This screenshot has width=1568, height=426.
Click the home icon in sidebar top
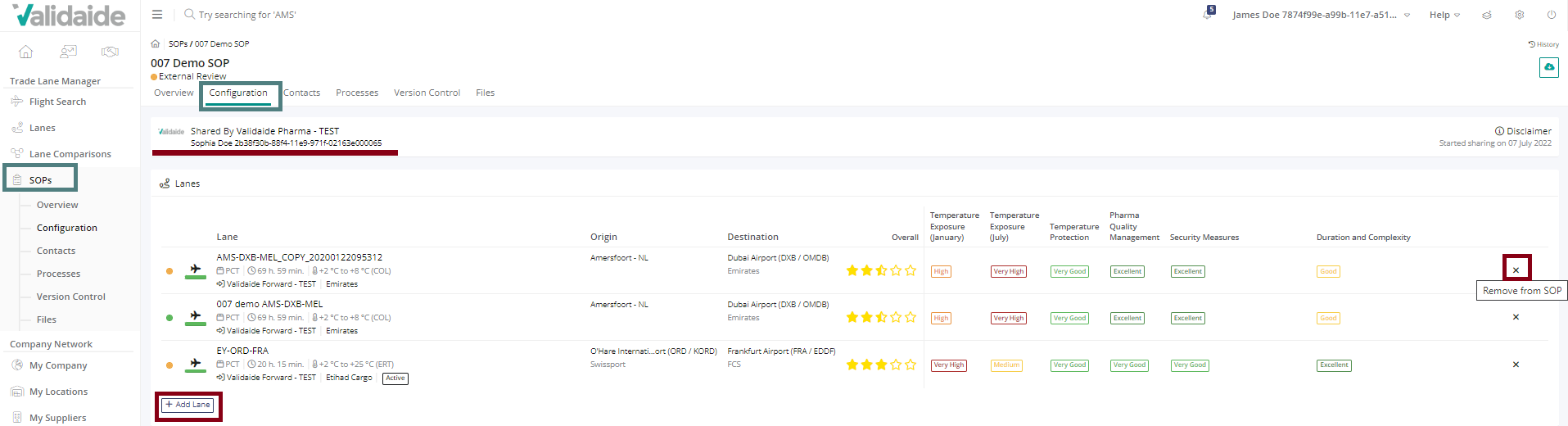point(26,52)
